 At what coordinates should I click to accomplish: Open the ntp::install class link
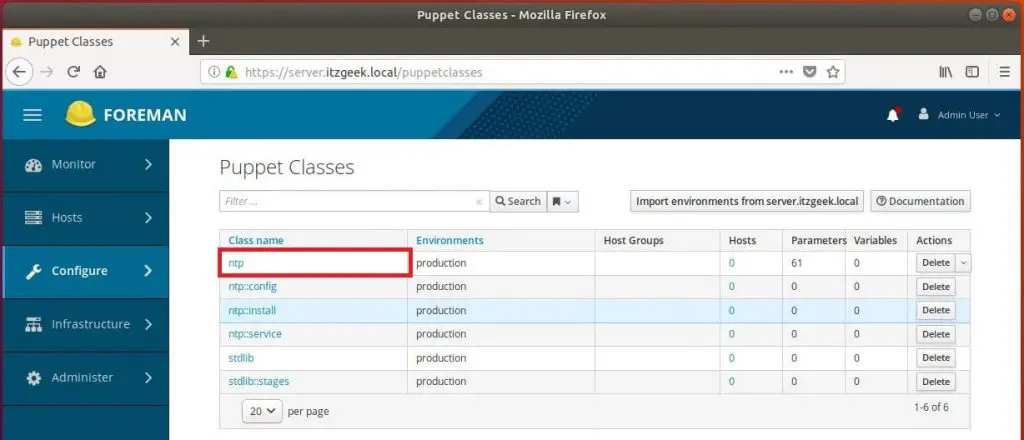(x=252, y=311)
